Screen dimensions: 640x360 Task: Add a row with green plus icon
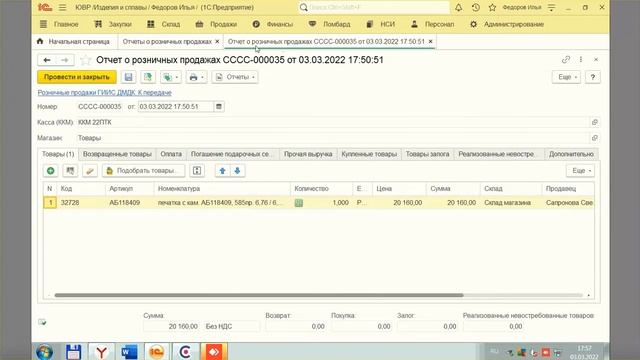(51, 171)
